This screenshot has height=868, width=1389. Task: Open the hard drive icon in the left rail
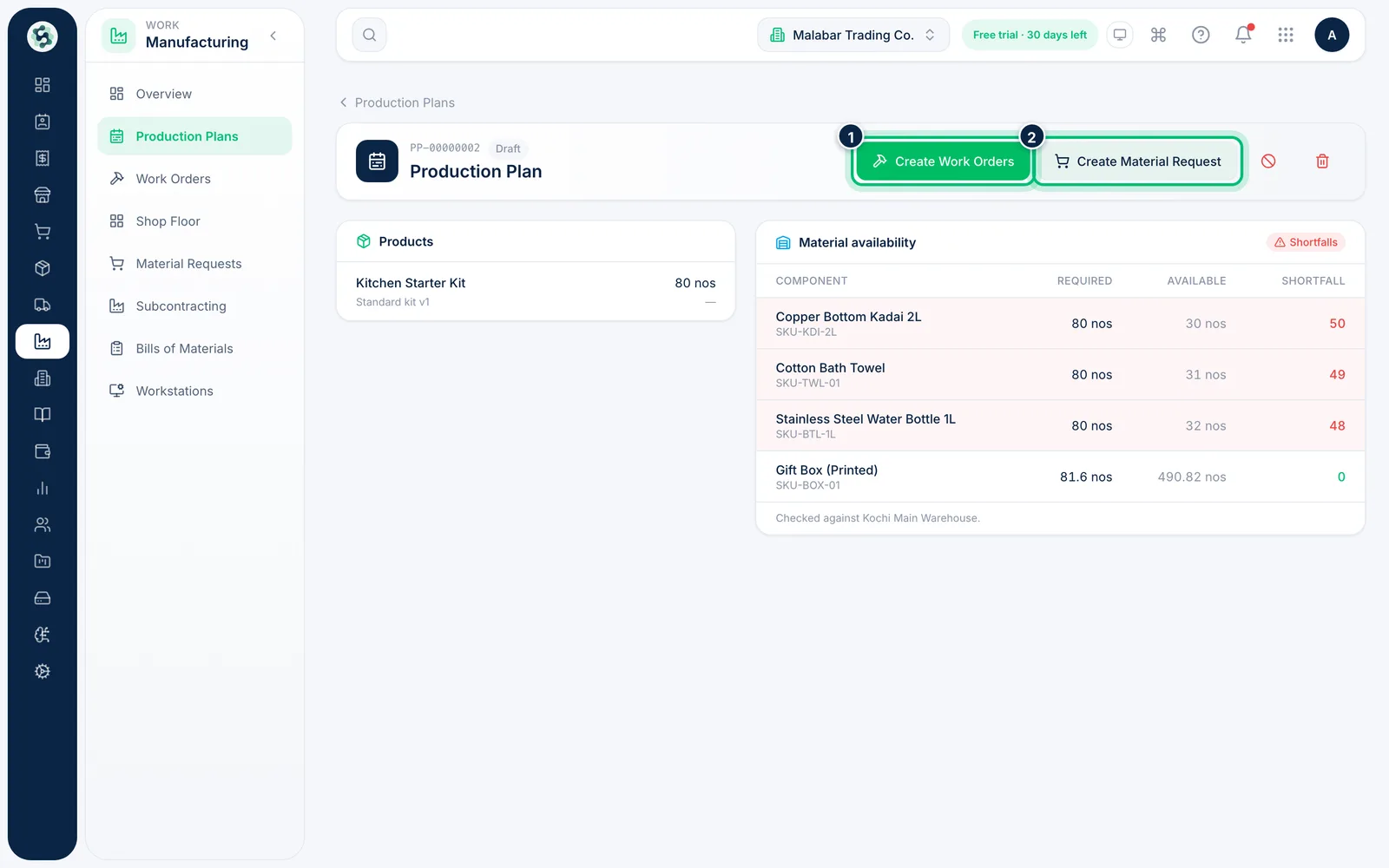point(42,598)
